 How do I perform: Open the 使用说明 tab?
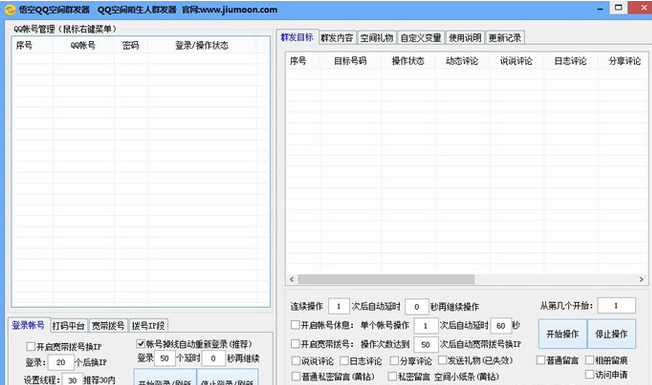[465, 38]
